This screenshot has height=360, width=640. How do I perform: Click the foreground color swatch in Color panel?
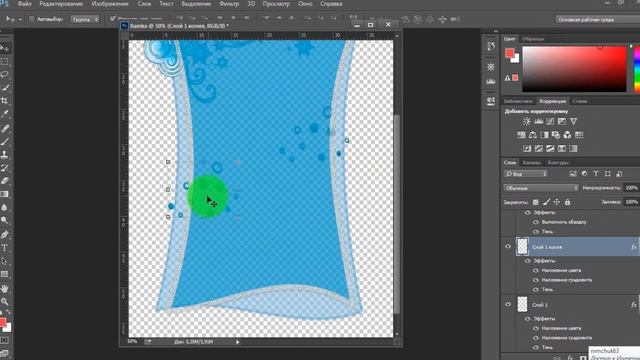(x=509, y=53)
